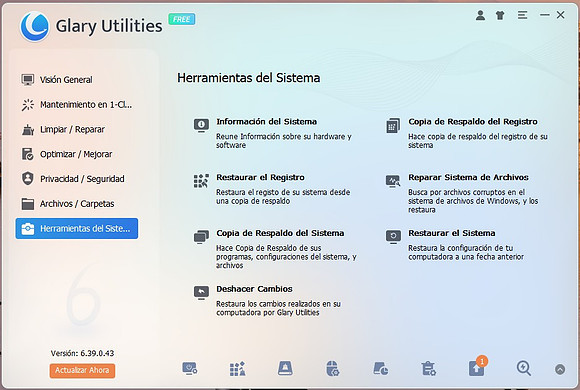The height and width of the screenshot is (390, 580).
Task: Click the Optimizar checklist icon
Action: coord(28,154)
